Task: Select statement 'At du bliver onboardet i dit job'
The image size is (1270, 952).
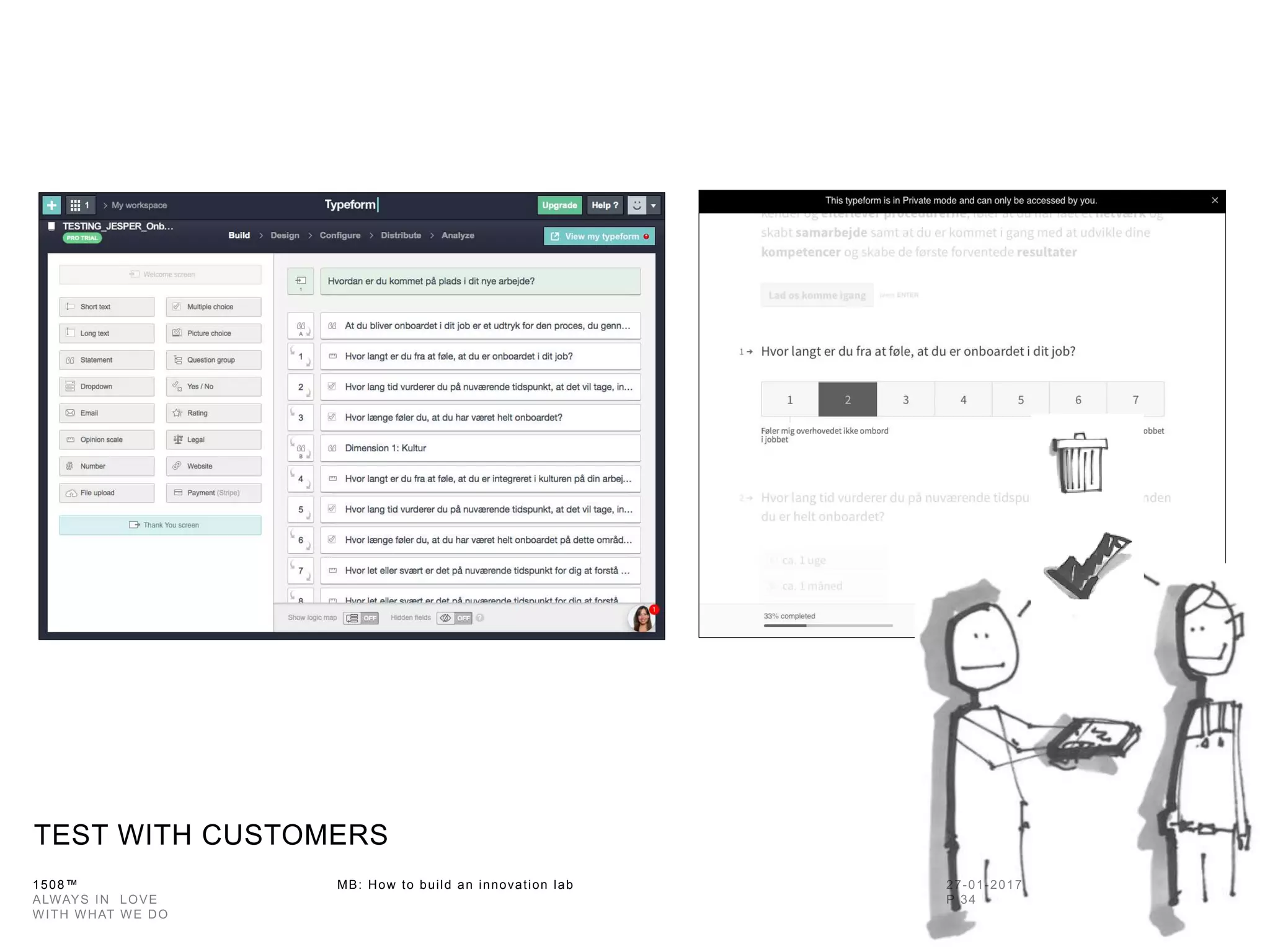Action: click(x=480, y=326)
